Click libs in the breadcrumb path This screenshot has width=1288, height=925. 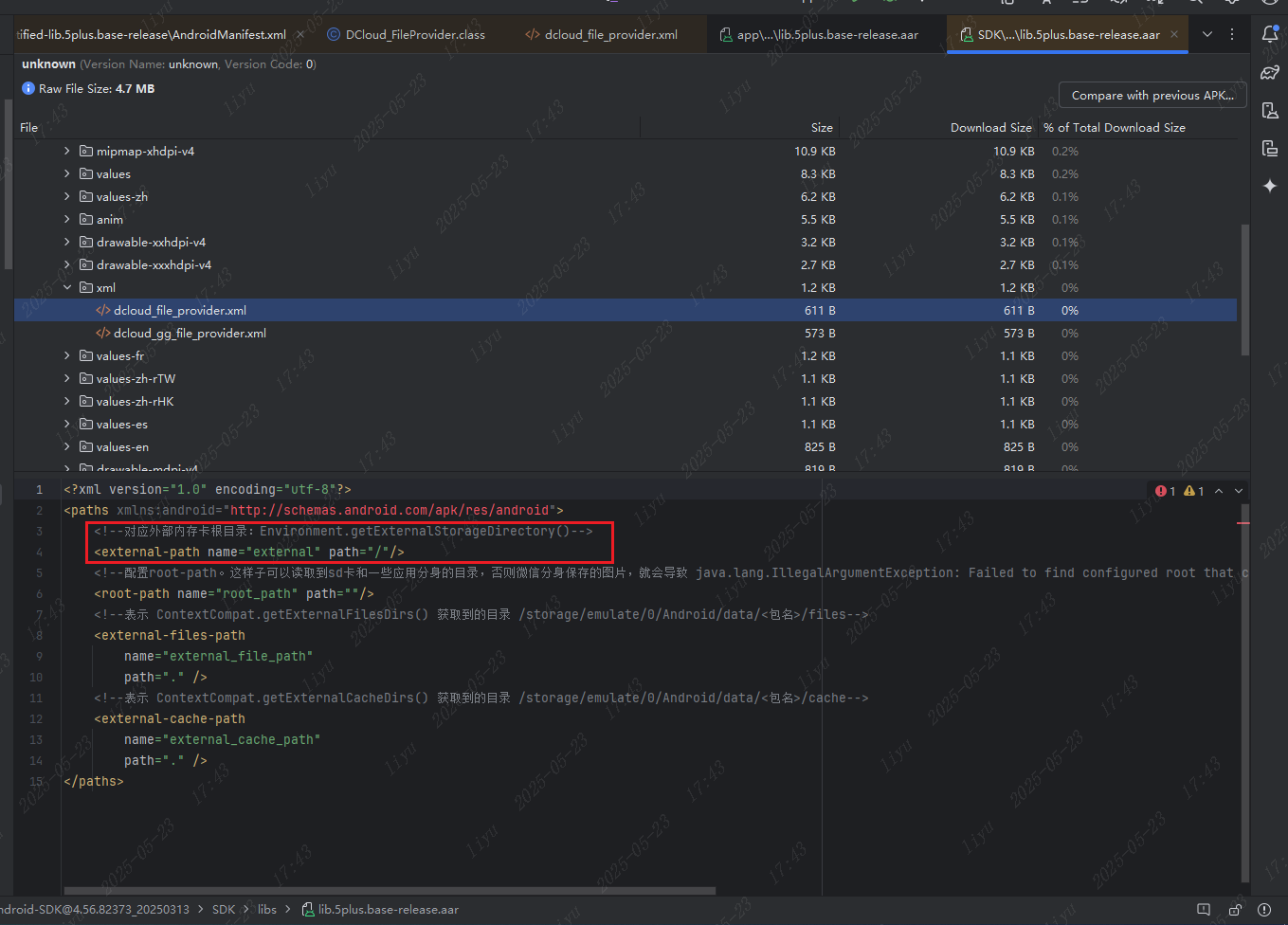267,910
